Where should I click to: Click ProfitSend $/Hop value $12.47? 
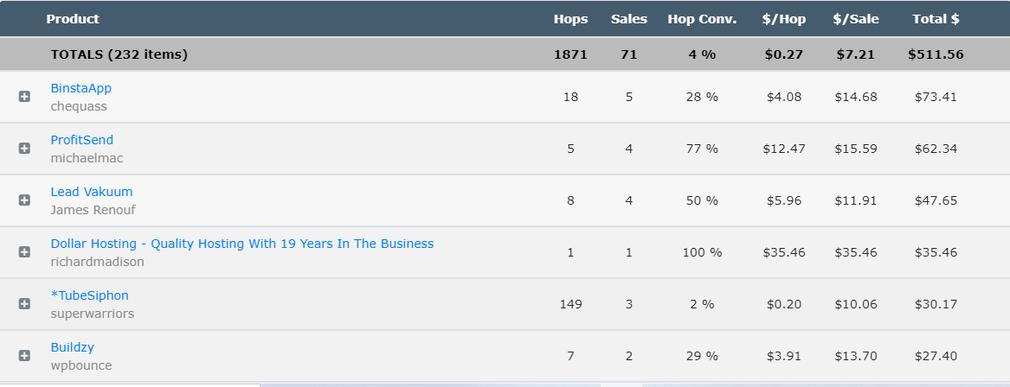coord(784,149)
